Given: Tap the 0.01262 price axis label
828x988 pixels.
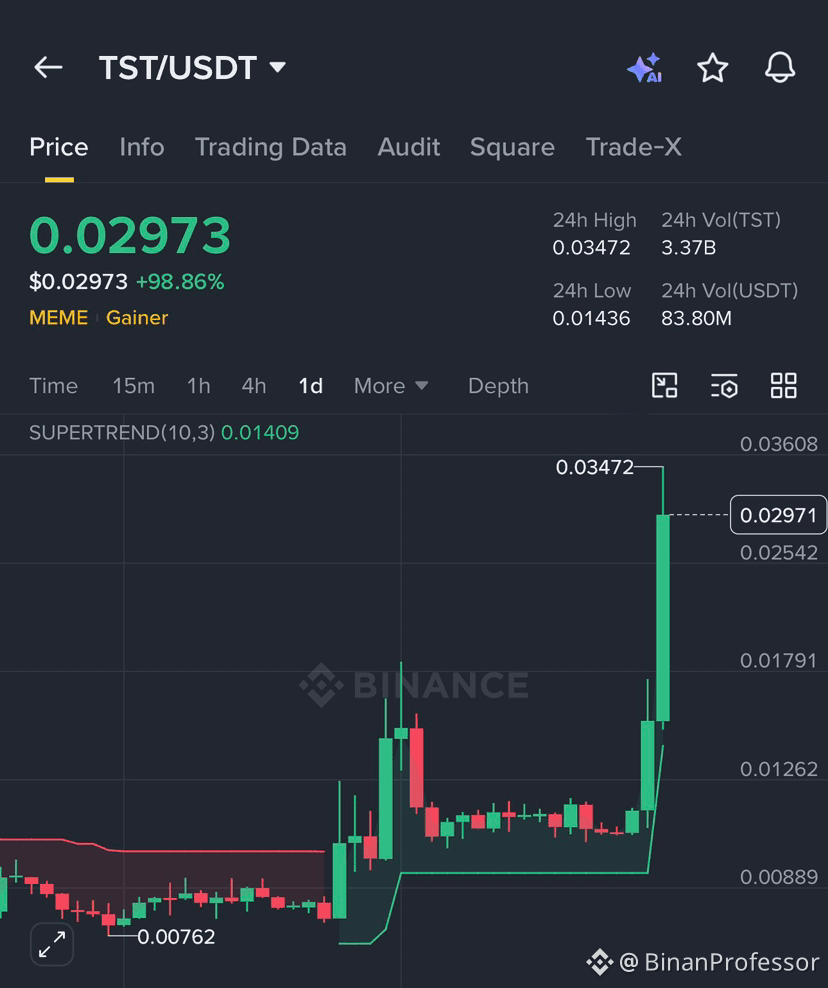Looking at the screenshot, I should [x=779, y=769].
